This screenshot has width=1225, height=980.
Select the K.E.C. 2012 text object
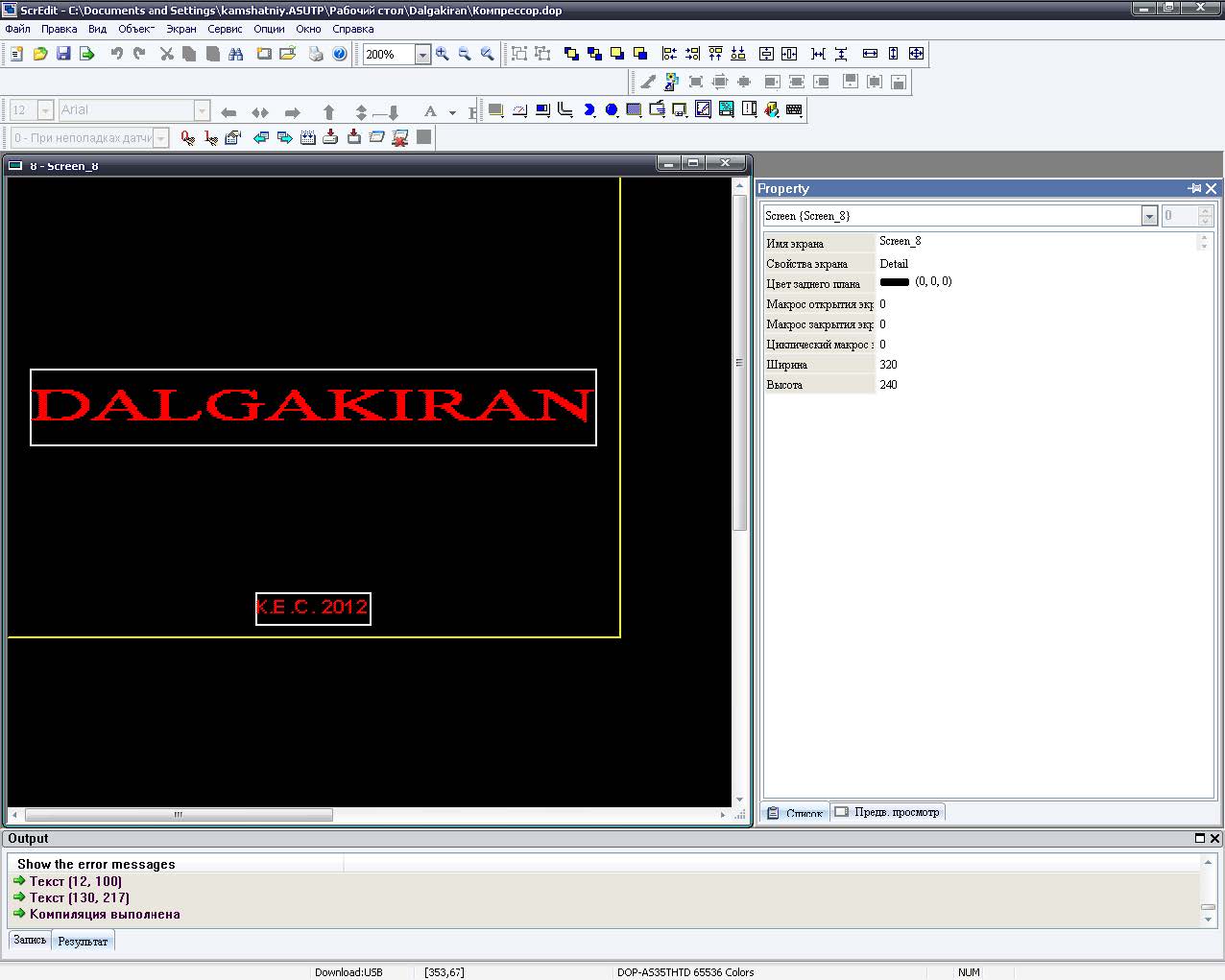(313, 609)
